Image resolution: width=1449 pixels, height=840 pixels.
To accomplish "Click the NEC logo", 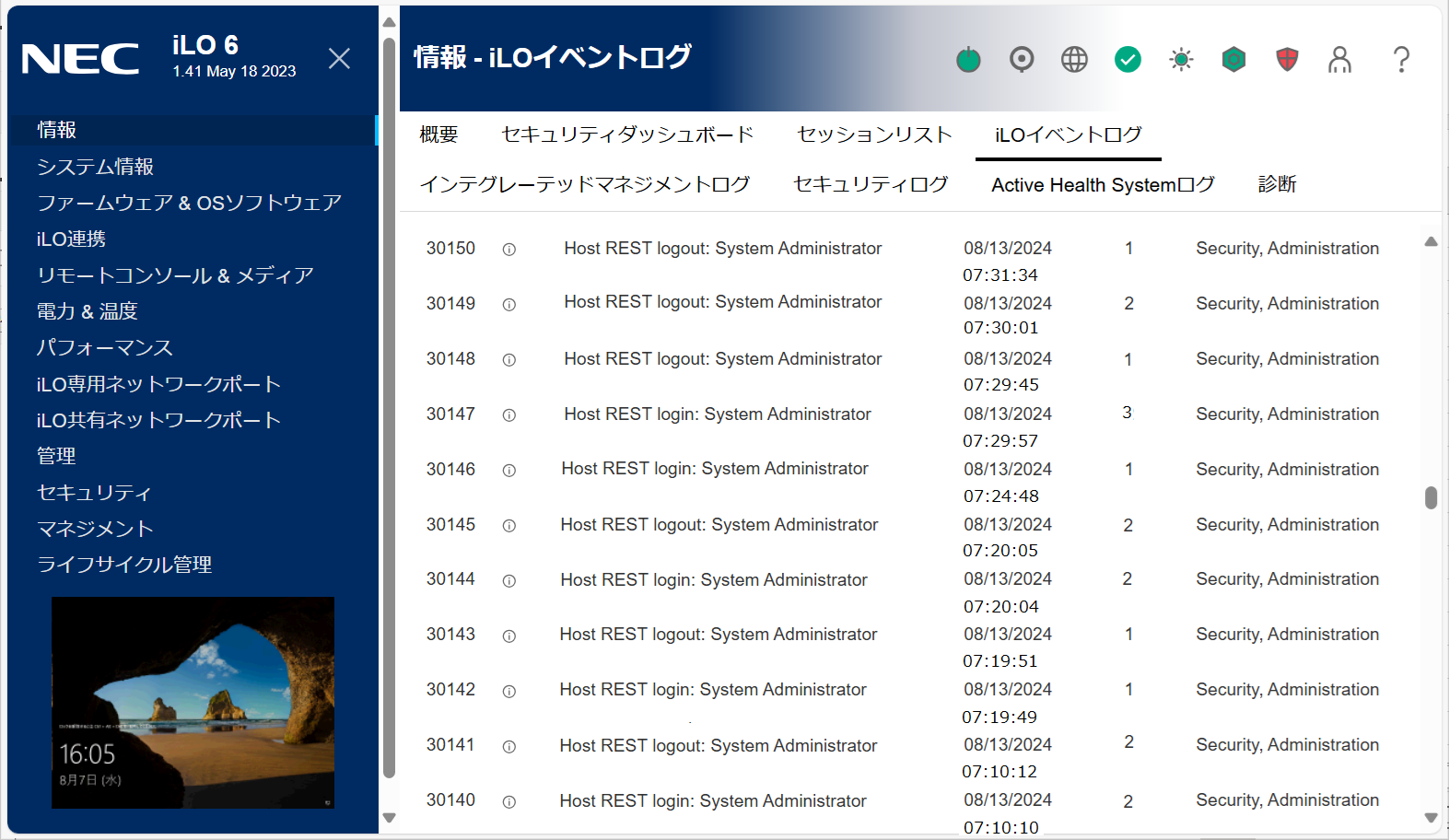I will tap(80, 59).
